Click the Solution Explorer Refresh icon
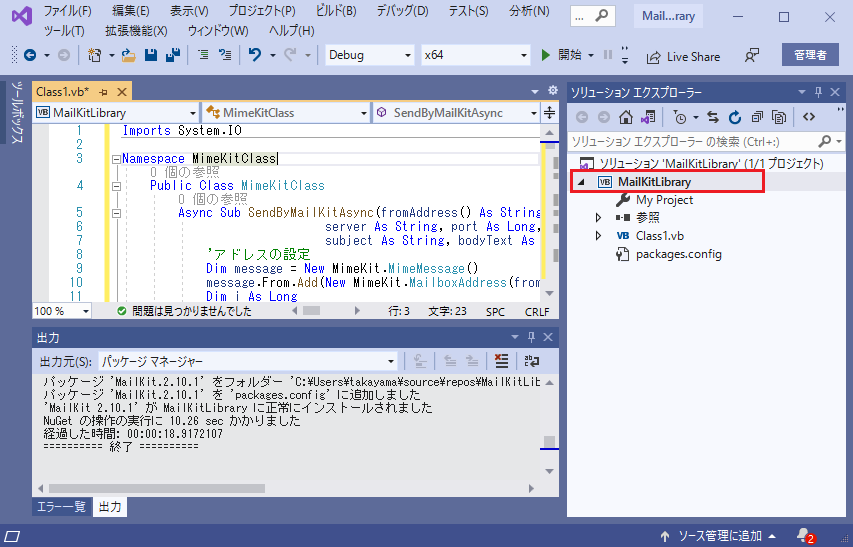This screenshot has width=853, height=547. (735, 117)
